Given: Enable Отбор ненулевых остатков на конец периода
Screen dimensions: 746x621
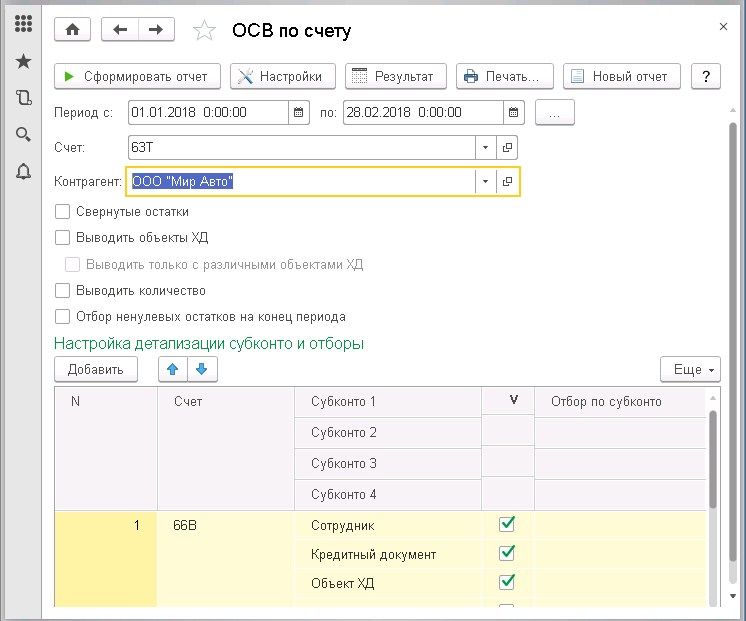Looking at the screenshot, I should (62, 317).
